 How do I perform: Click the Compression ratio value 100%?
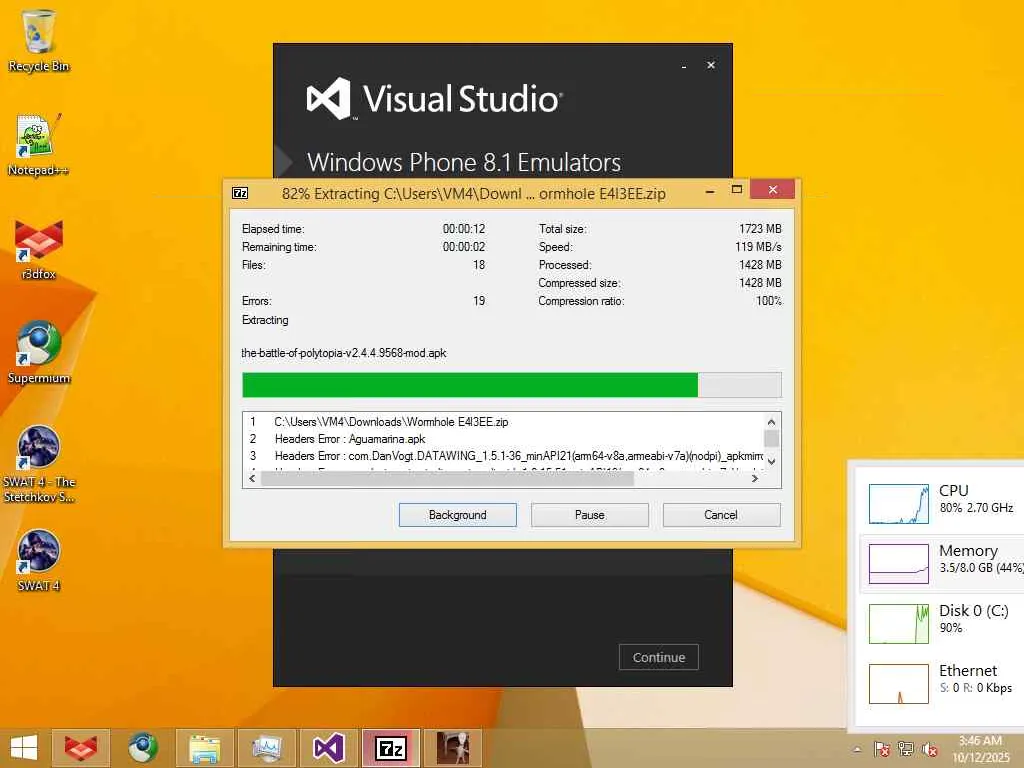click(769, 301)
